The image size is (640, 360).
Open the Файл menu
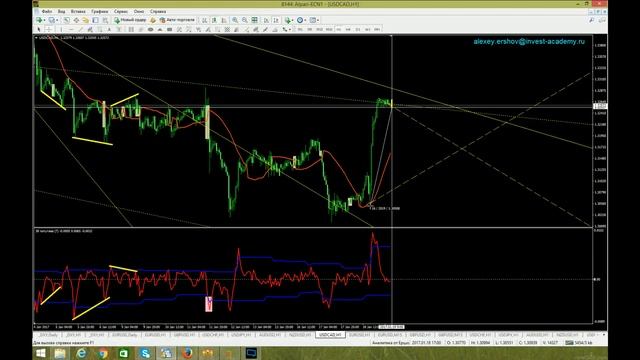pyautogui.click(x=46, y=11)
